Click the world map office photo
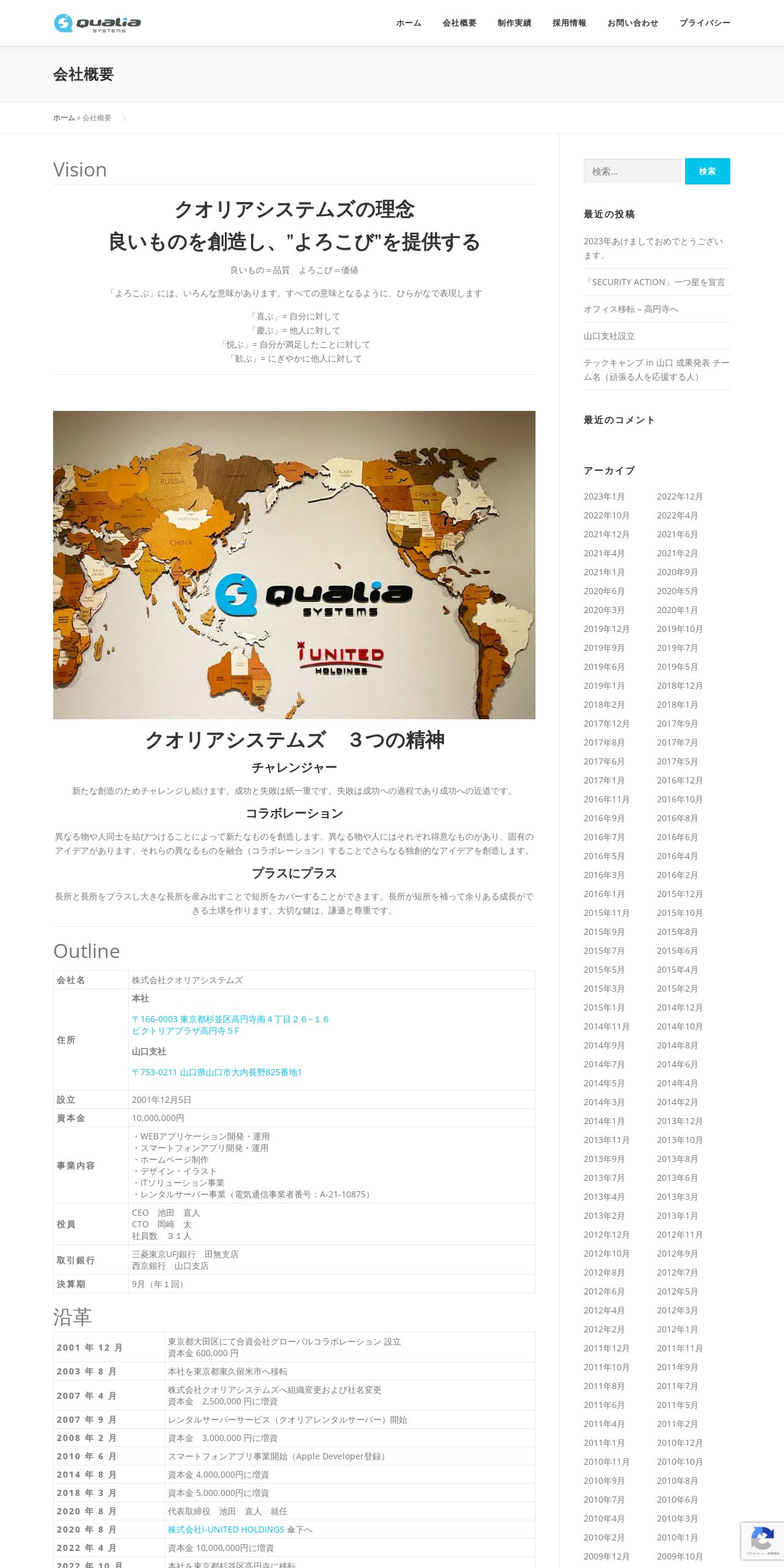 point(294,565)
